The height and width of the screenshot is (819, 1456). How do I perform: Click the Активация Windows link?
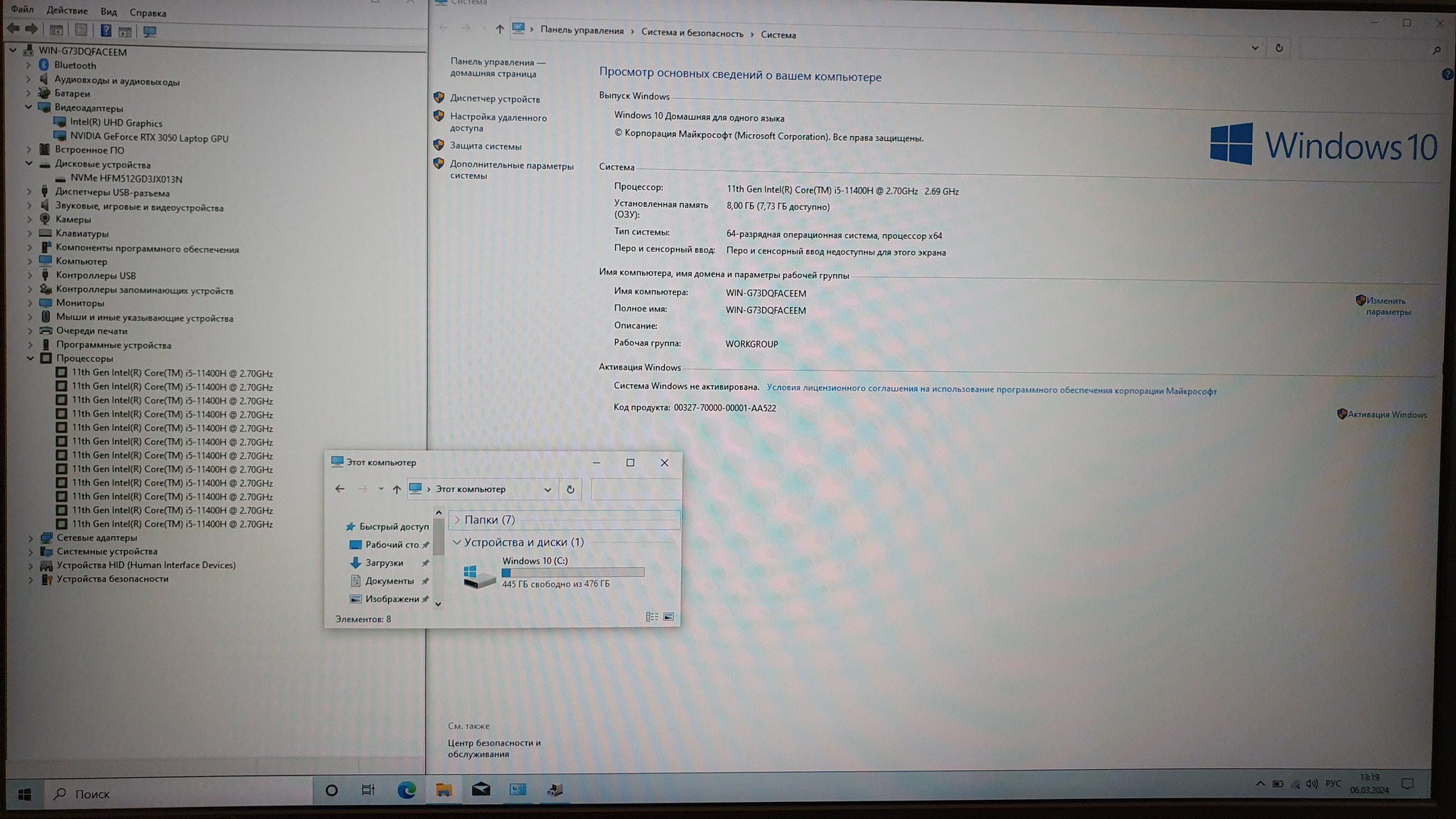coord(1386,414)
